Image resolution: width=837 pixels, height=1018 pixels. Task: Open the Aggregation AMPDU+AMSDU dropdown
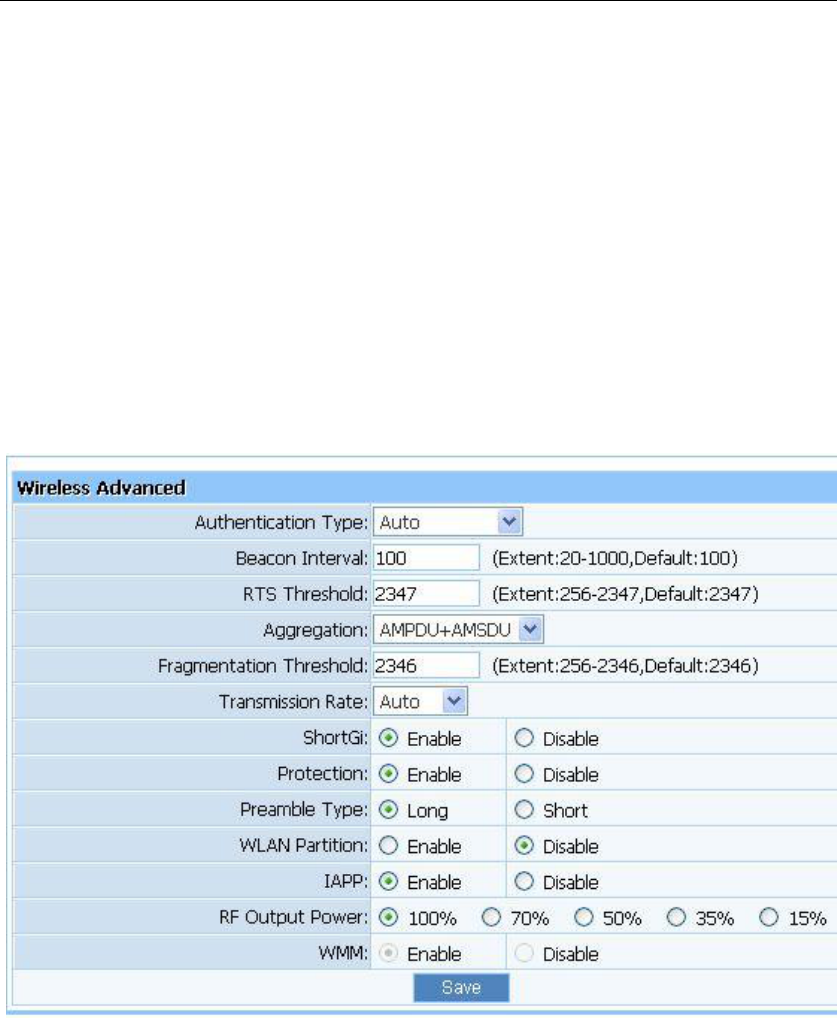458,630
